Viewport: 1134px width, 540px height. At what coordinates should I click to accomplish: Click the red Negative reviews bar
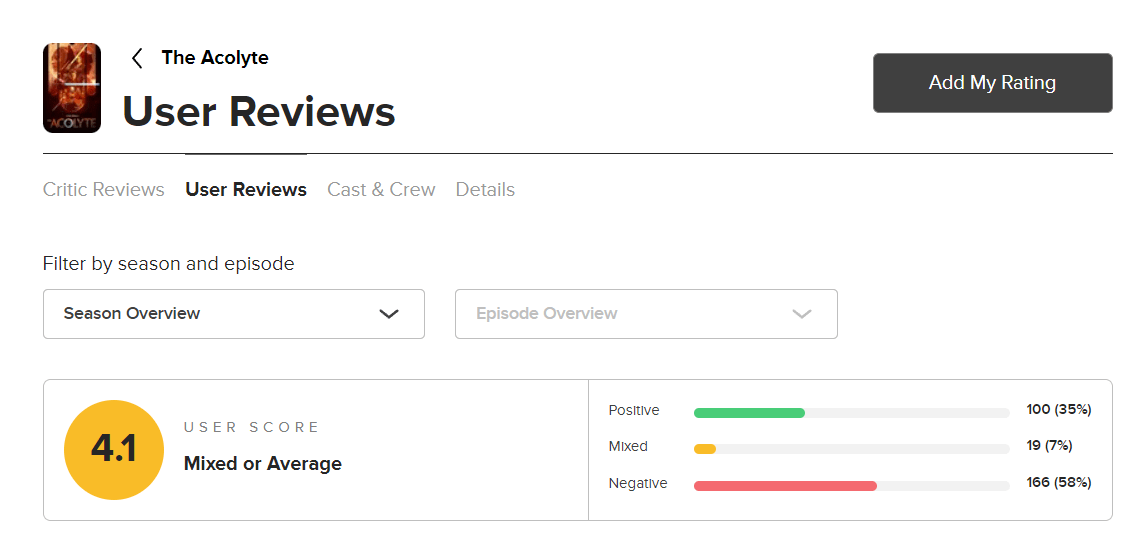point(785,486)
